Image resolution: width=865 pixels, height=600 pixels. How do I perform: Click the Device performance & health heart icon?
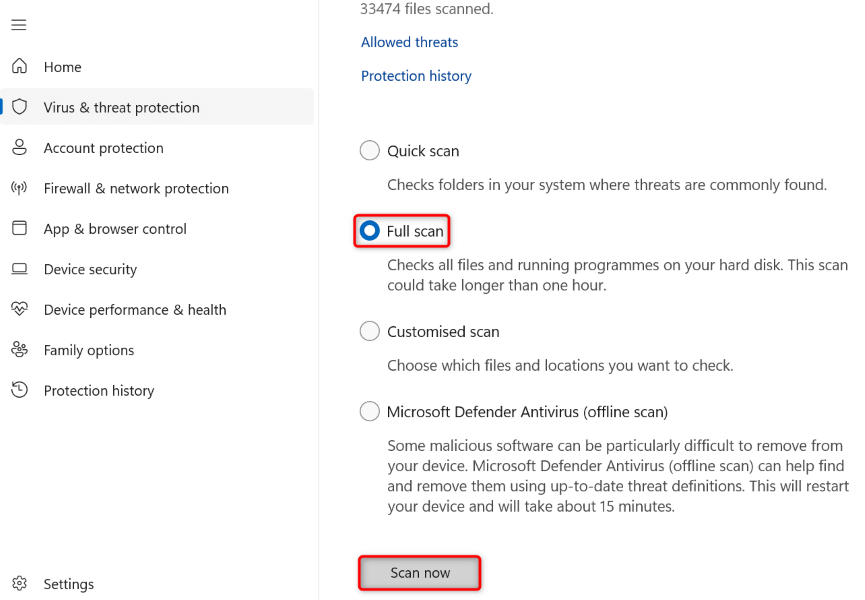[x=19, y=310]
